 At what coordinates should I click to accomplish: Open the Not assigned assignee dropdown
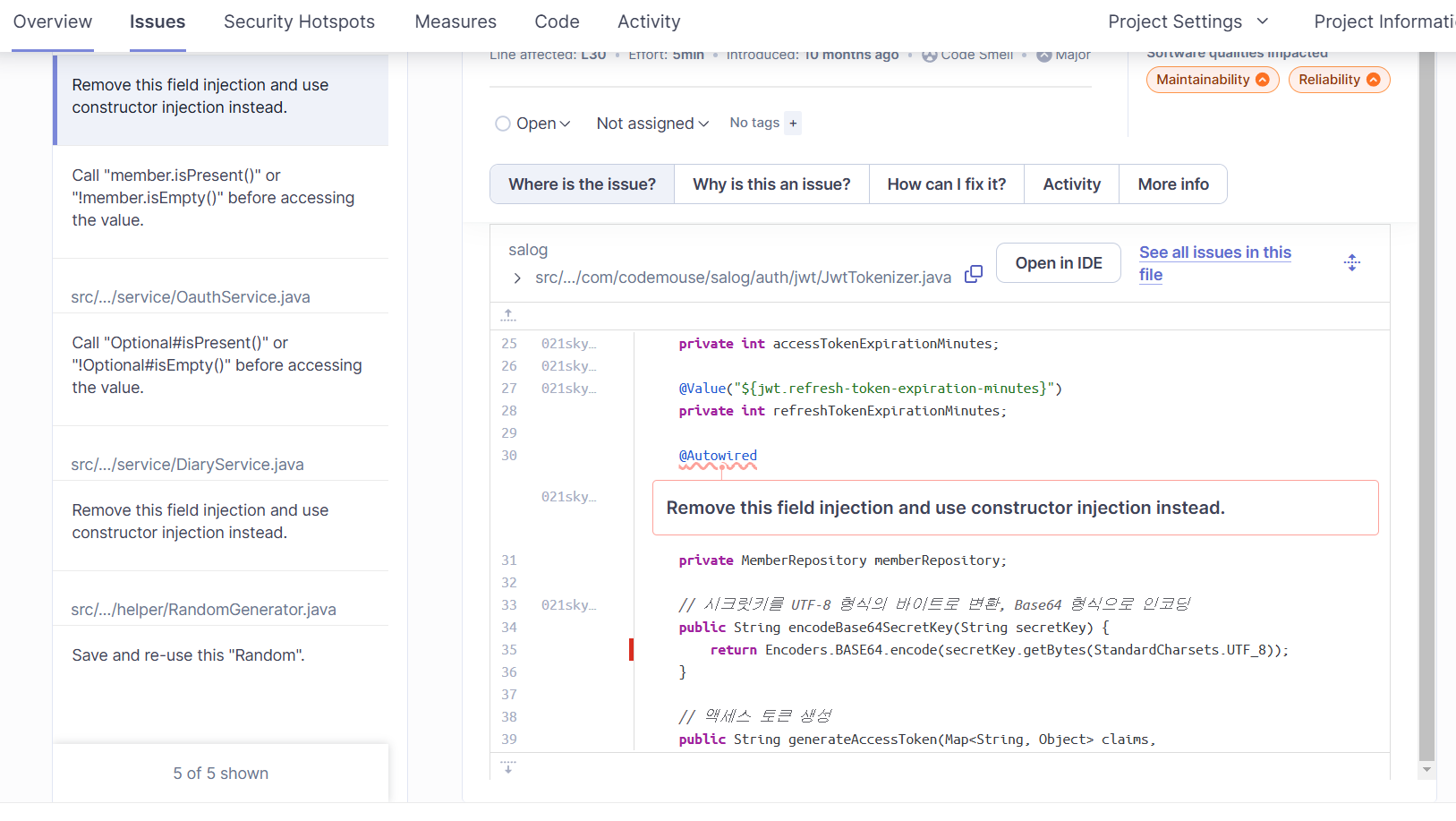click(652, 124)
